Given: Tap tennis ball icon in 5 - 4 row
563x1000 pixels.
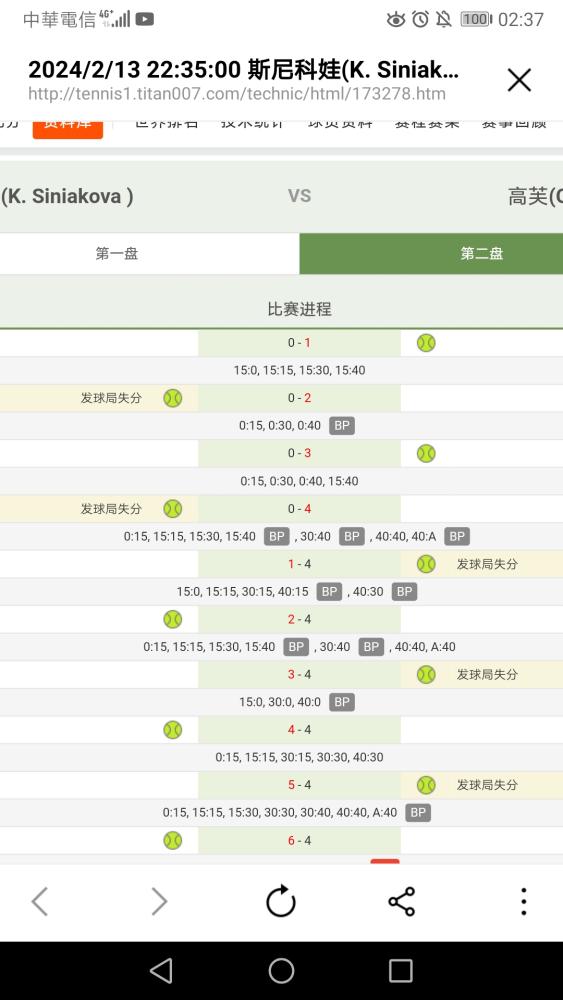Looking at the screenshot, I should point(426,785).
